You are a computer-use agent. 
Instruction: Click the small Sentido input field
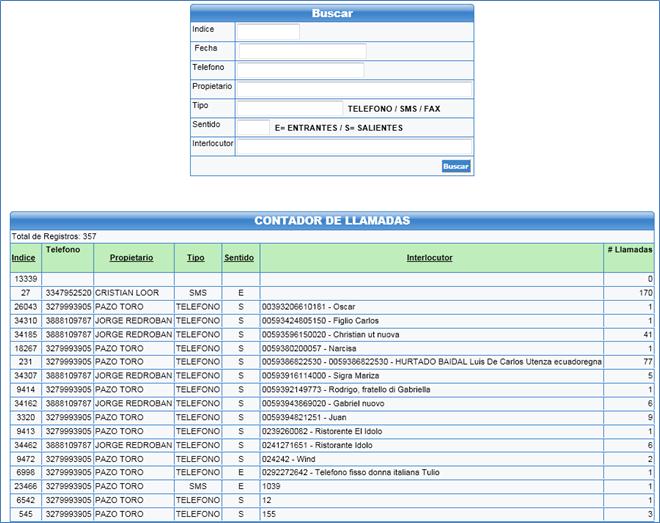253,127
